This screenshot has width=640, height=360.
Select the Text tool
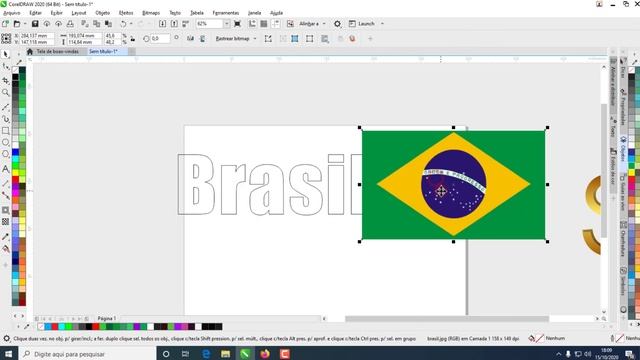[5, 169]
